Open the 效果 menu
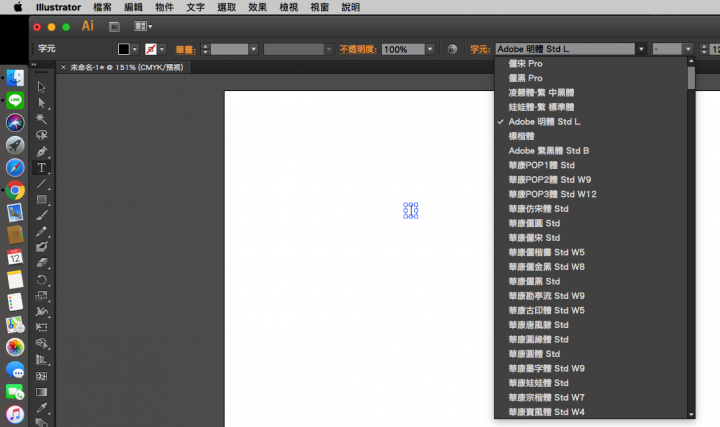Viewport: 720px width, 427px height. point(258,7)
